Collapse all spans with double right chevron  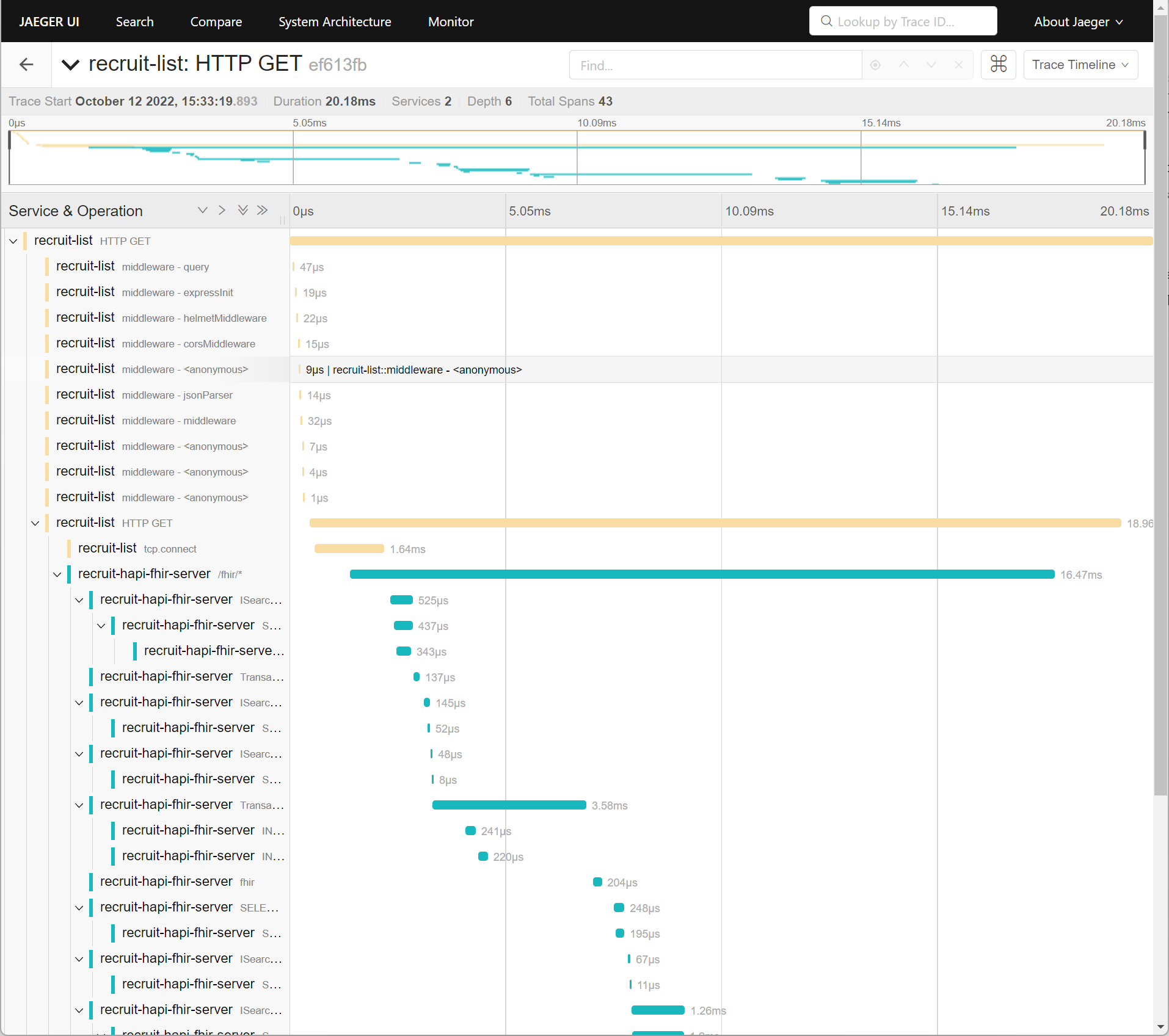click(x=262, y=211)
